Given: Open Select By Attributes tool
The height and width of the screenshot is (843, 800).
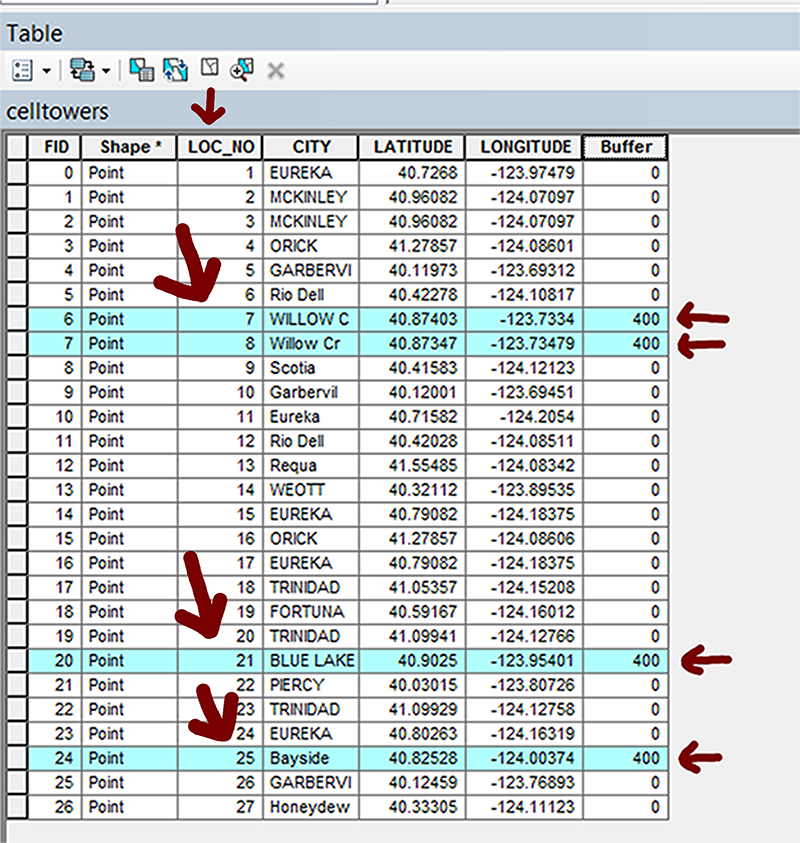Looking at the screenshot, I should click(141, 70).
